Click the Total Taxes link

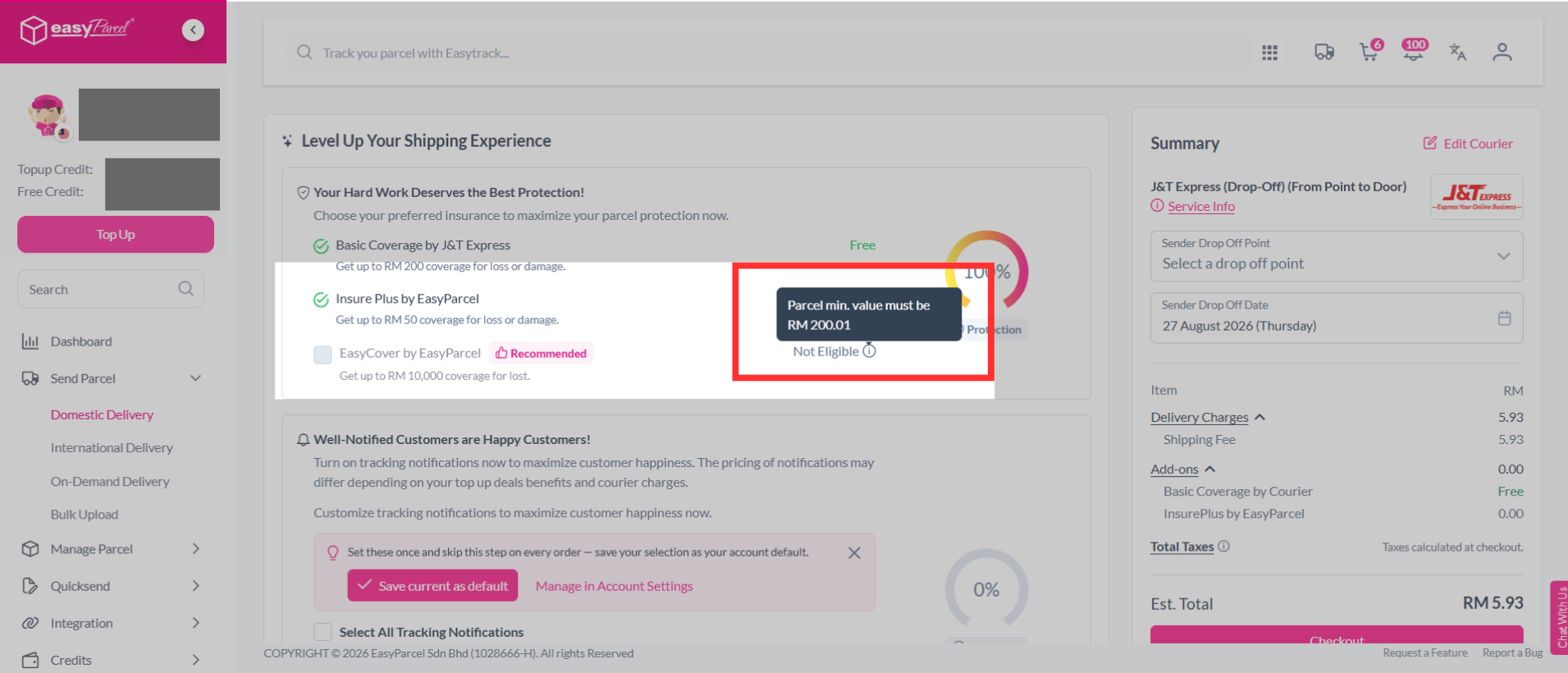1182,547
